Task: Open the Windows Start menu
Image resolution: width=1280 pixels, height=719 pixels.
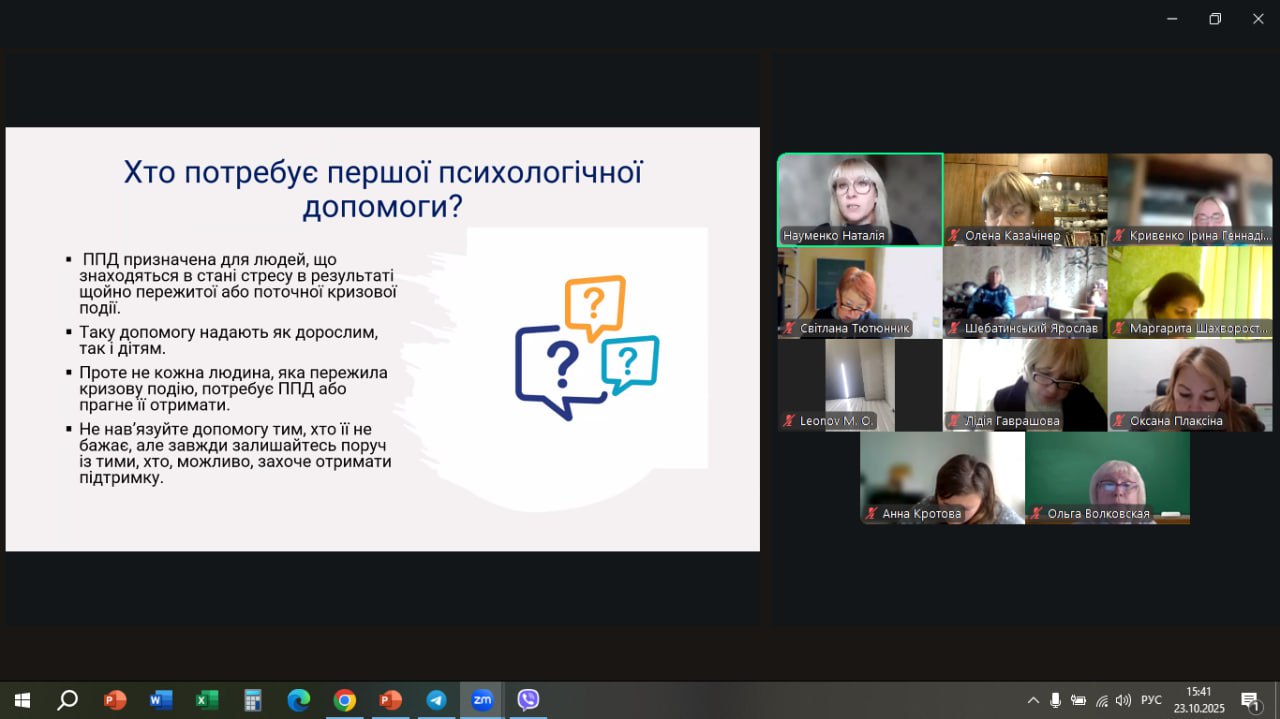Action: click(x=22, y=700)
